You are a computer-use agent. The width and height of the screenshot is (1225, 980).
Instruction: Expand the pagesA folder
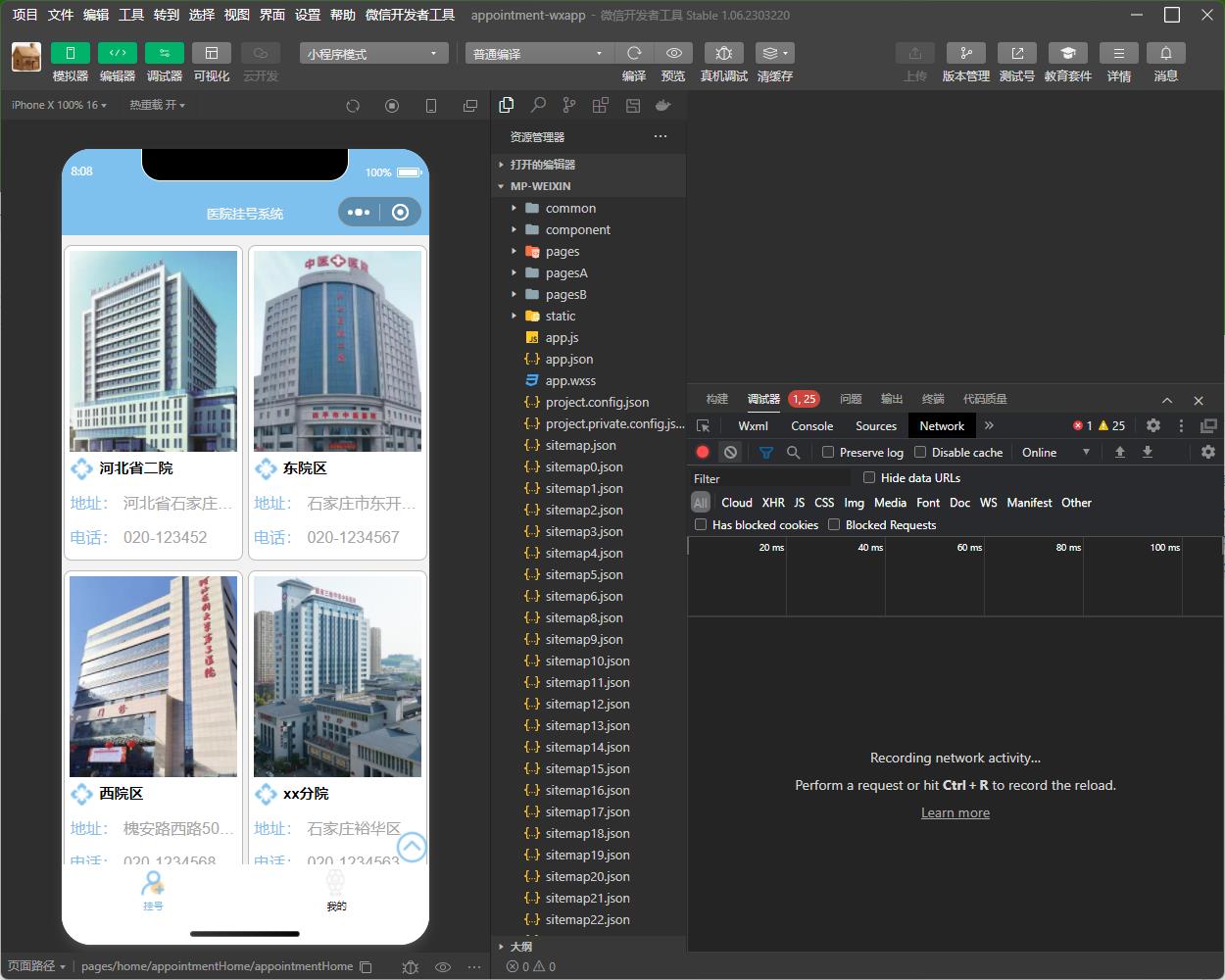click(566, 272)
